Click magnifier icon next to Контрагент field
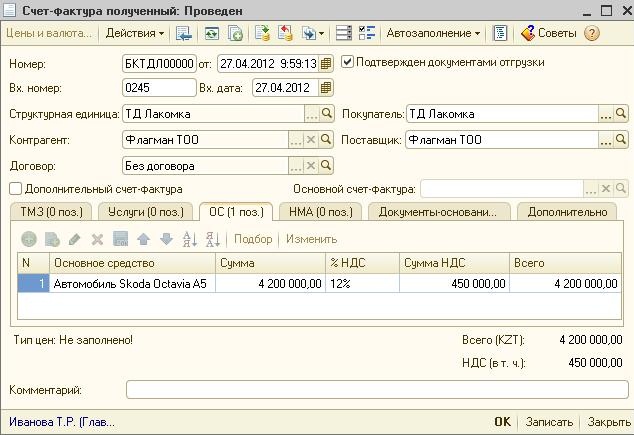The width and height of the screenshot is (634, 435). coord(326,140)
